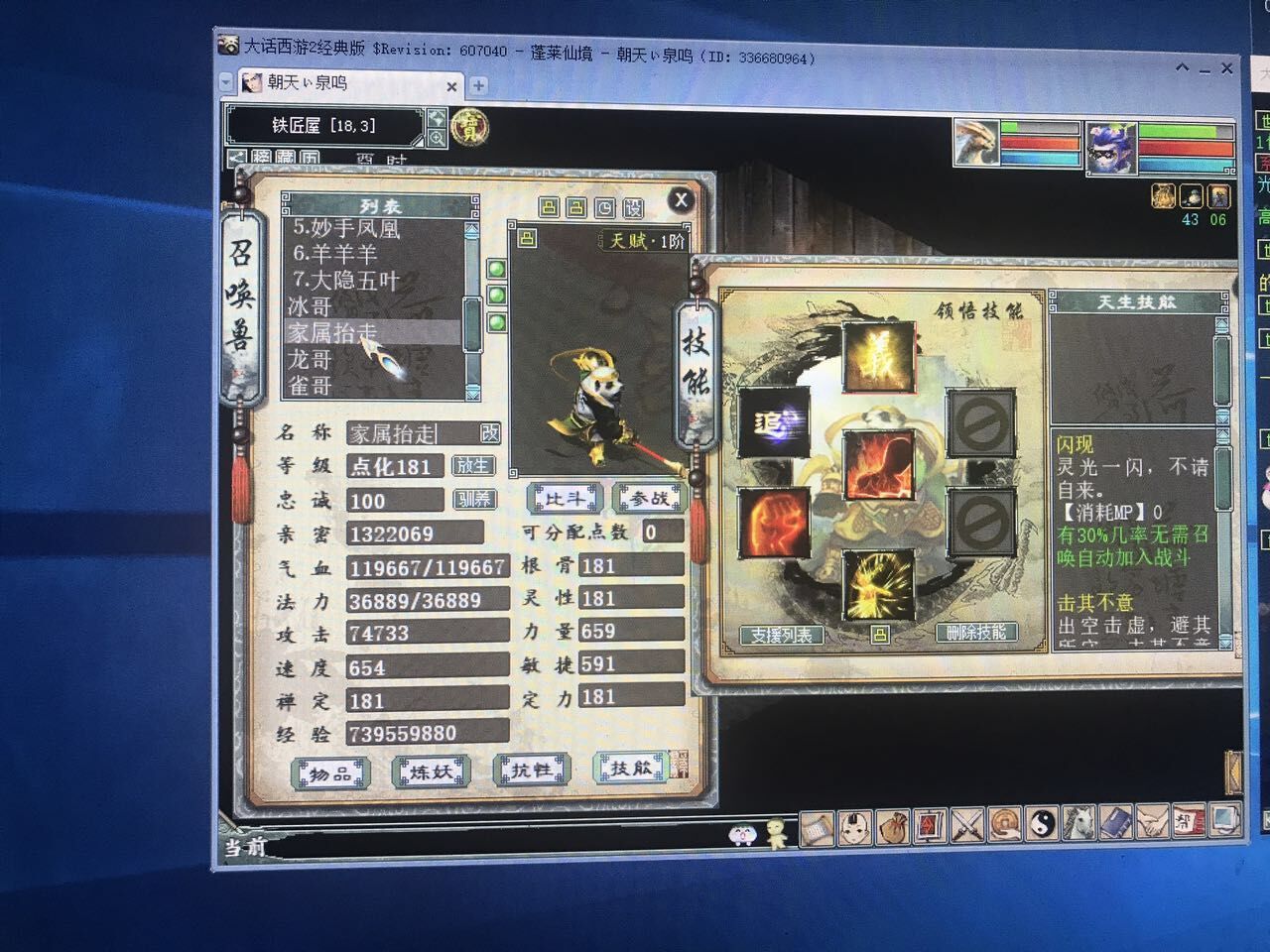The width and height of the screenshot is (1270, 952).
Task: Select 龙哥 in the summon list
Action: click(x=310, y=359)
